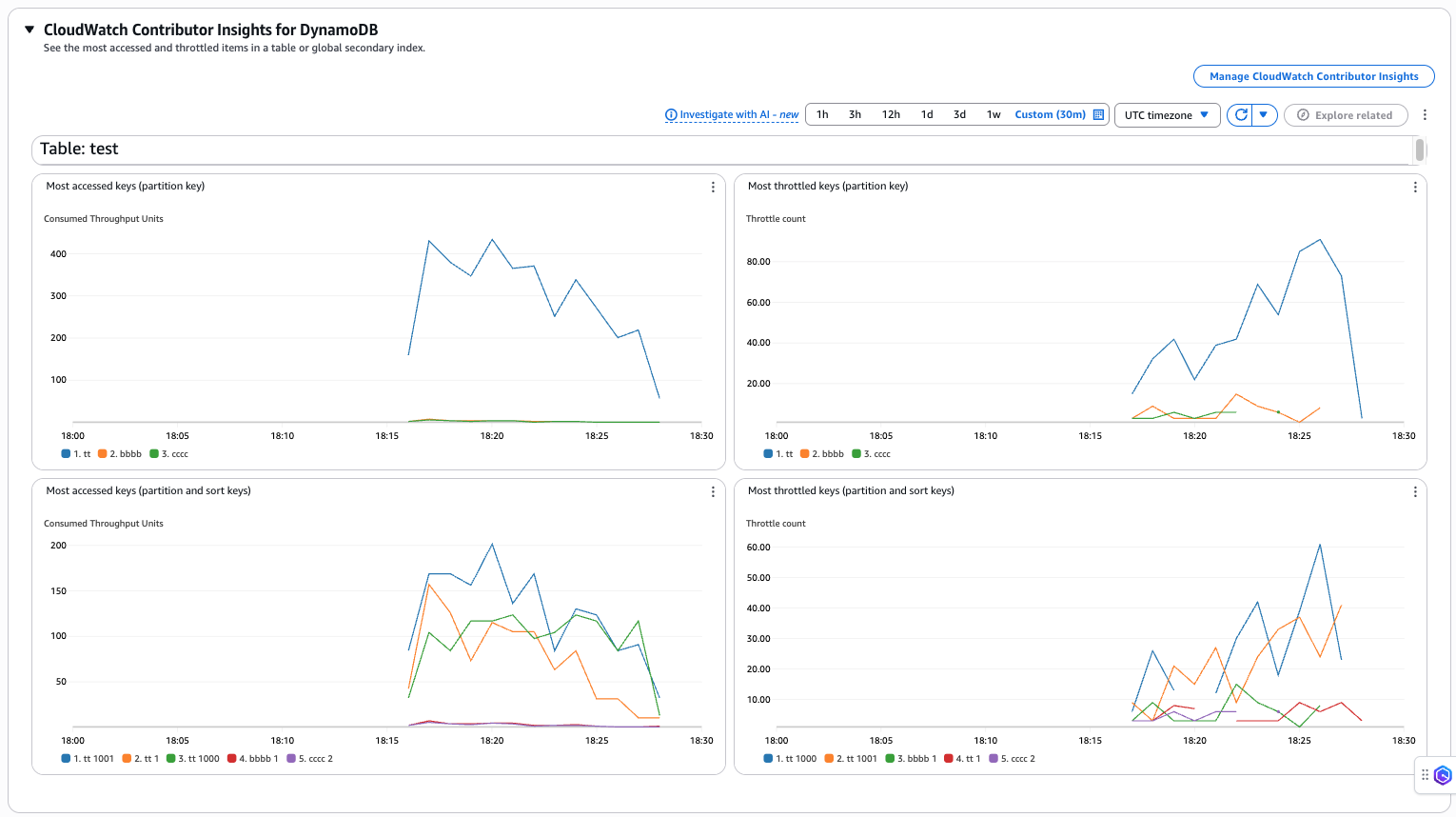The width and height of the screenshot is (1456, 817).
Task: Open options menu for Most accessed keys partition chart
Action: click(713, 187)
